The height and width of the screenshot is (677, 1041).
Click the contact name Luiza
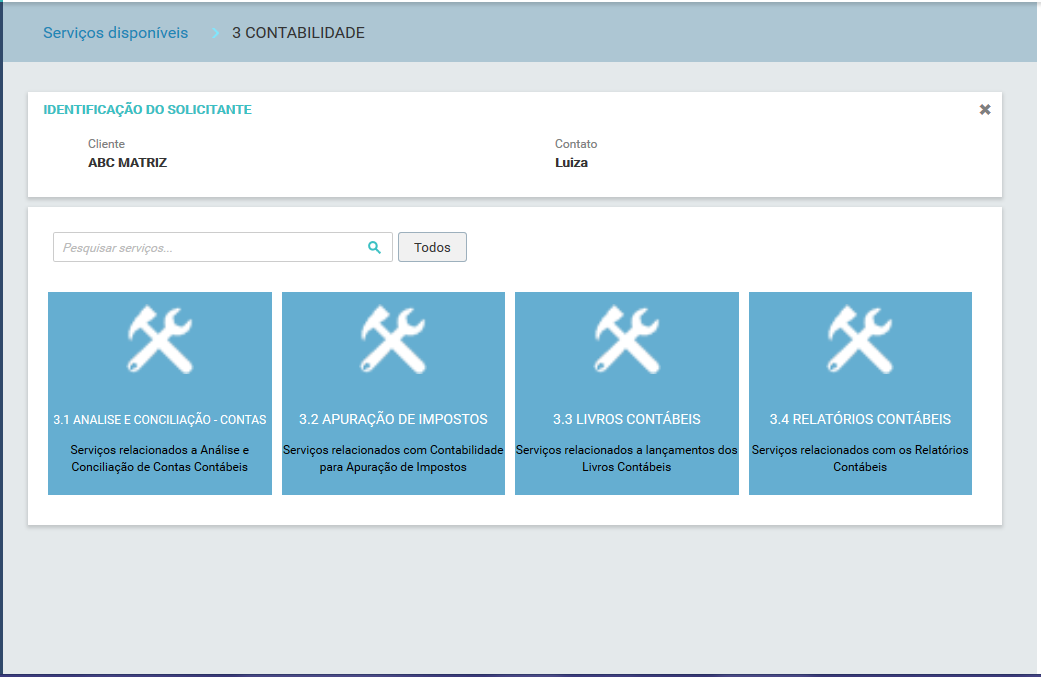tap(571, 163)
